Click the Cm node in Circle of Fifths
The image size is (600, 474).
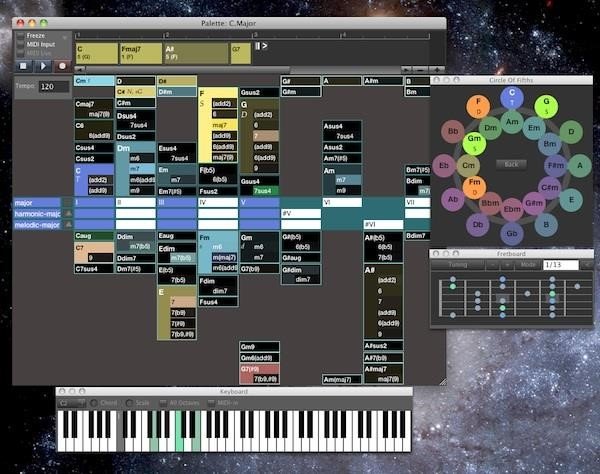(468, 165)
